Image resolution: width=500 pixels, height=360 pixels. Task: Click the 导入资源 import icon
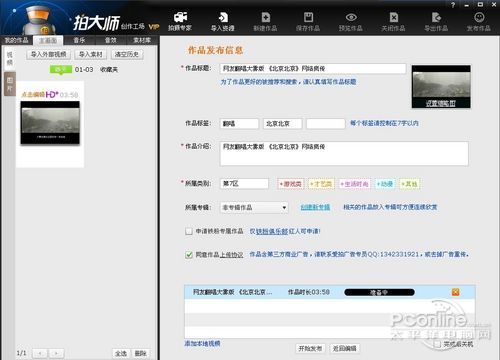click(x=222, y=21)
